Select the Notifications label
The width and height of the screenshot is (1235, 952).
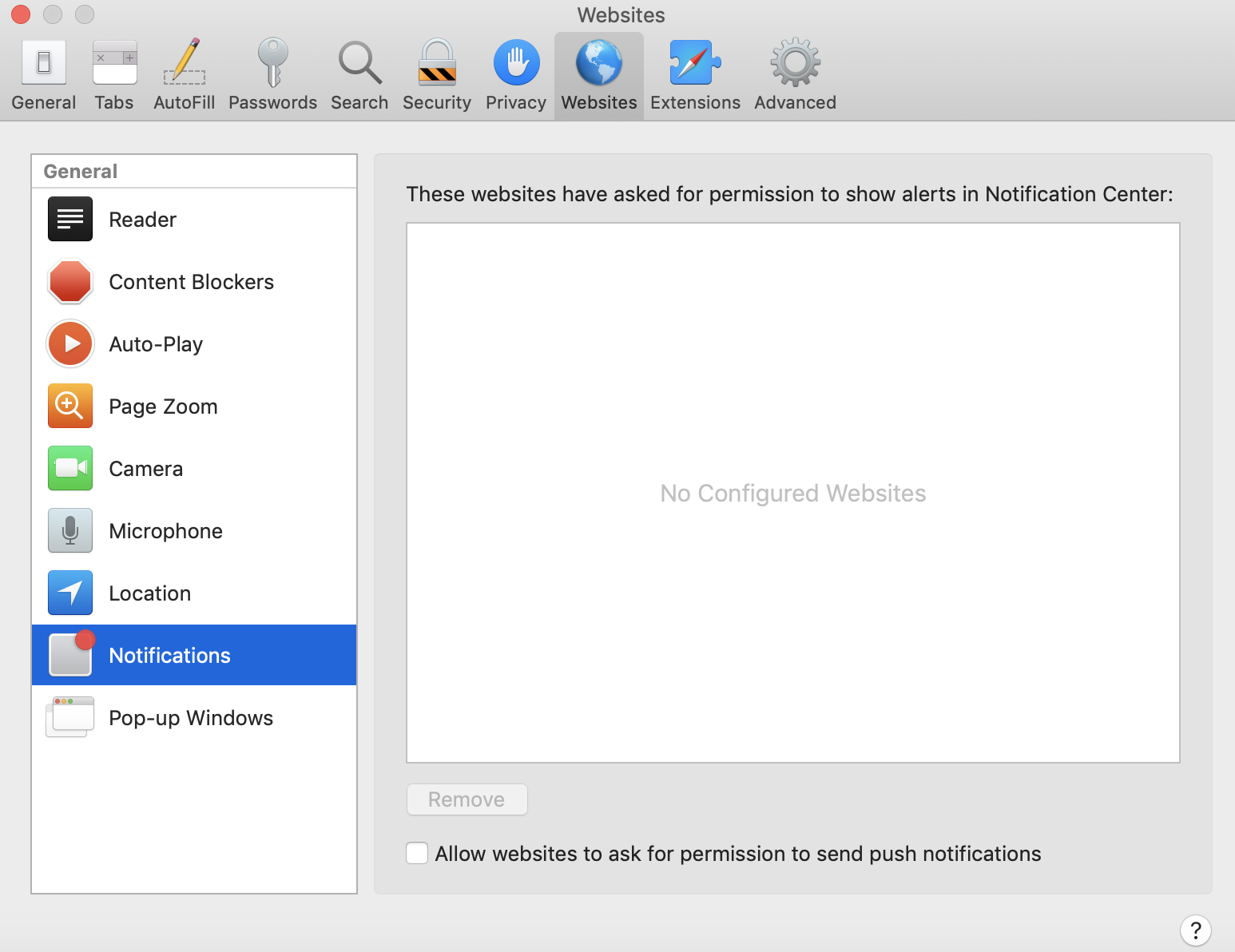pyautogui.click(x=169, y=656)
